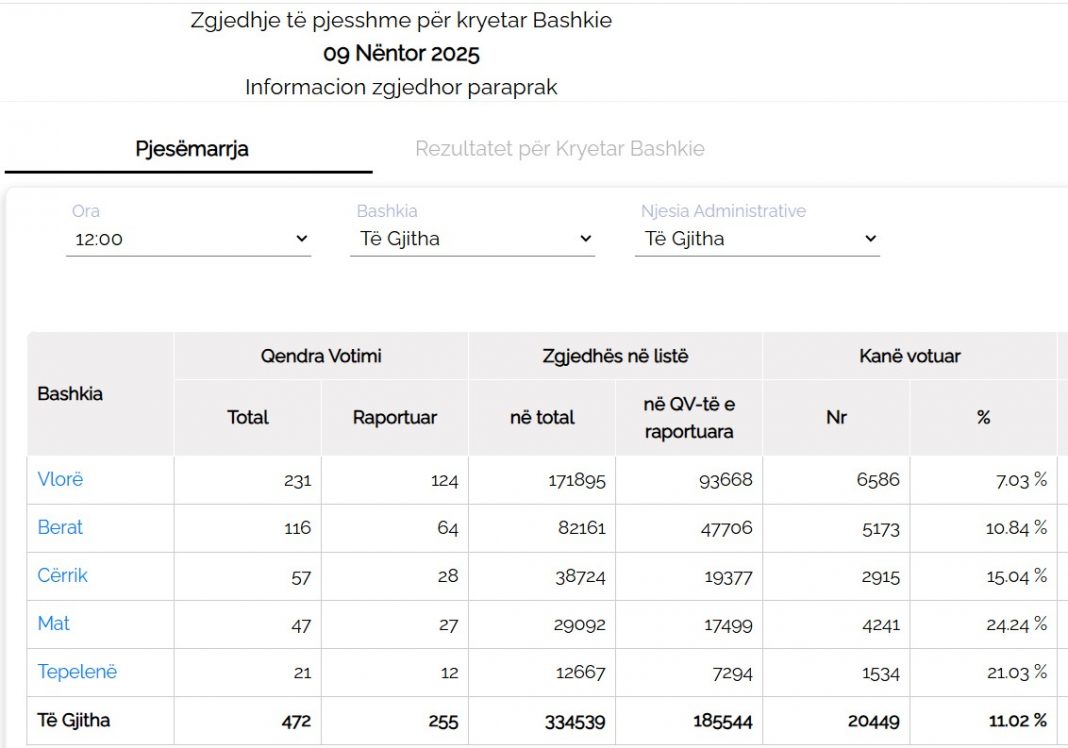
Task: Click the Qendra Votimi header cell
Action: (x=321, y=356)
